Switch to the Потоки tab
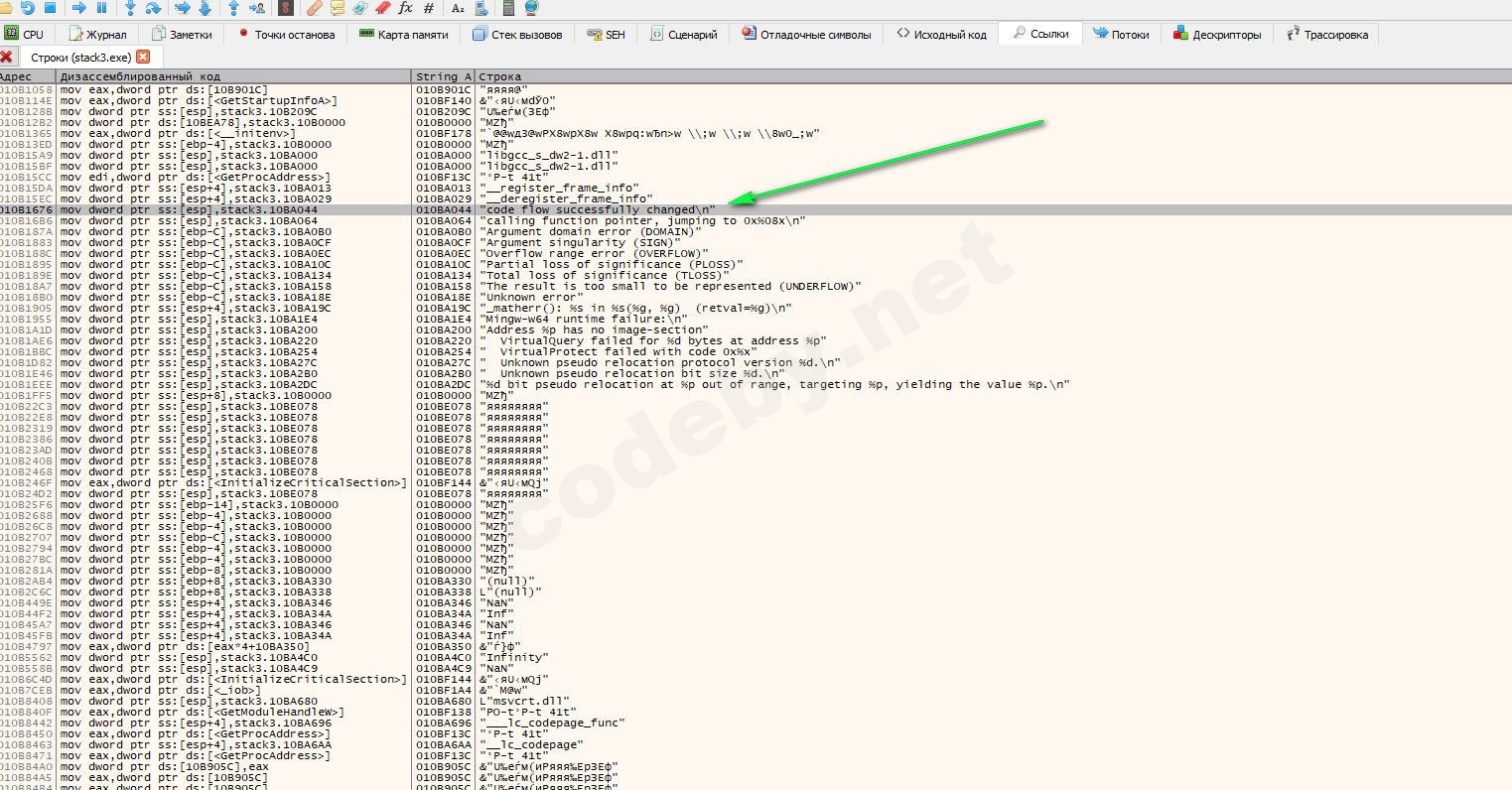This screenshot has width=1512, height=790. 1121,34
